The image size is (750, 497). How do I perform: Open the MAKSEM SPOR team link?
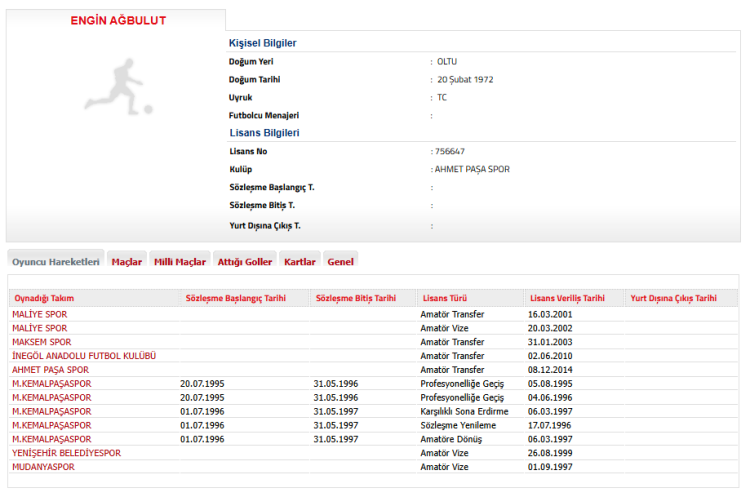(x=41, y=342)
